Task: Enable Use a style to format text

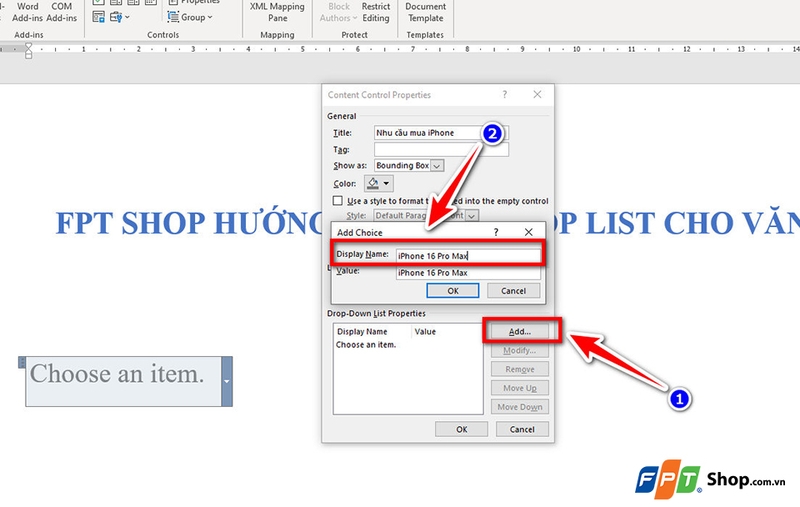Action: click(x=337, y=200)
